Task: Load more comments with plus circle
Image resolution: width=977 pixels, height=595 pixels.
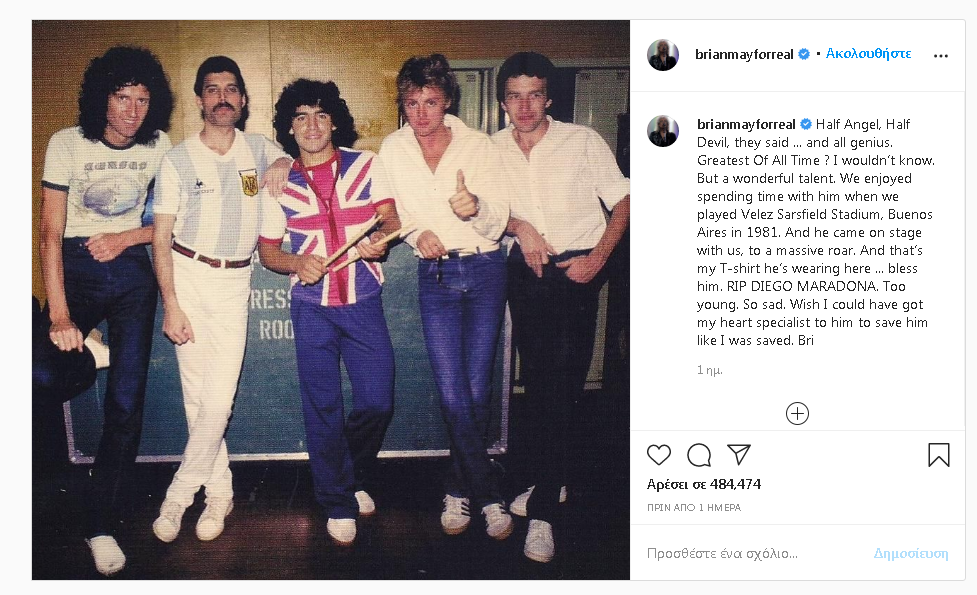Action: pyautogui.click(x=797, y=414)
